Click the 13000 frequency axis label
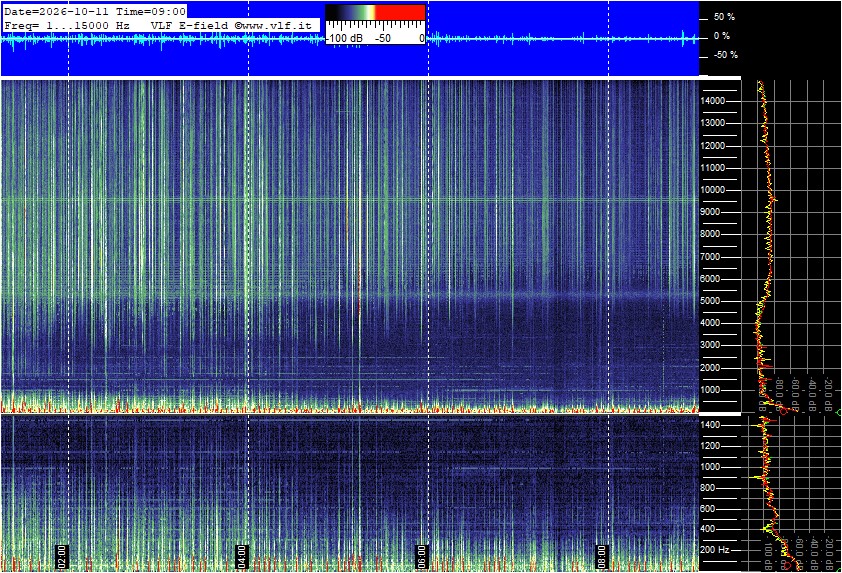The image size is (842, 573). pyautogui.click(x=713, y=123)
